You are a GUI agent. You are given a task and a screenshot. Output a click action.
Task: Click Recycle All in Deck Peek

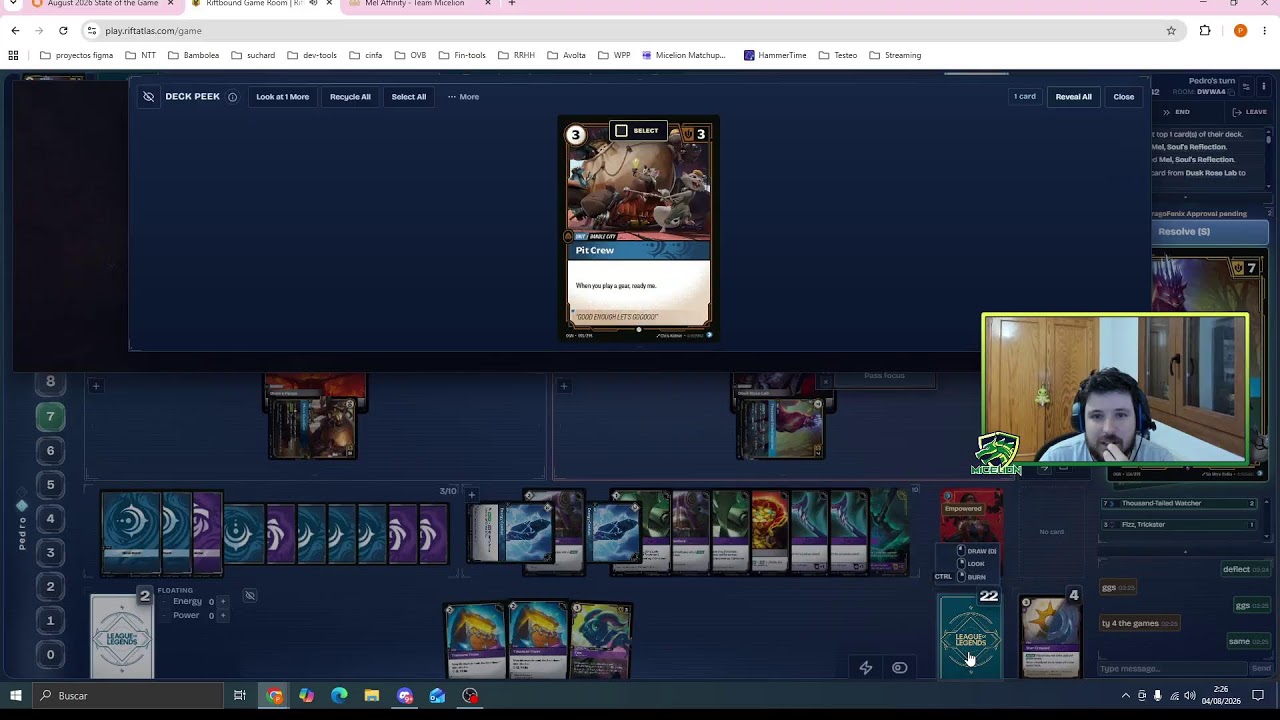point(350,97)
